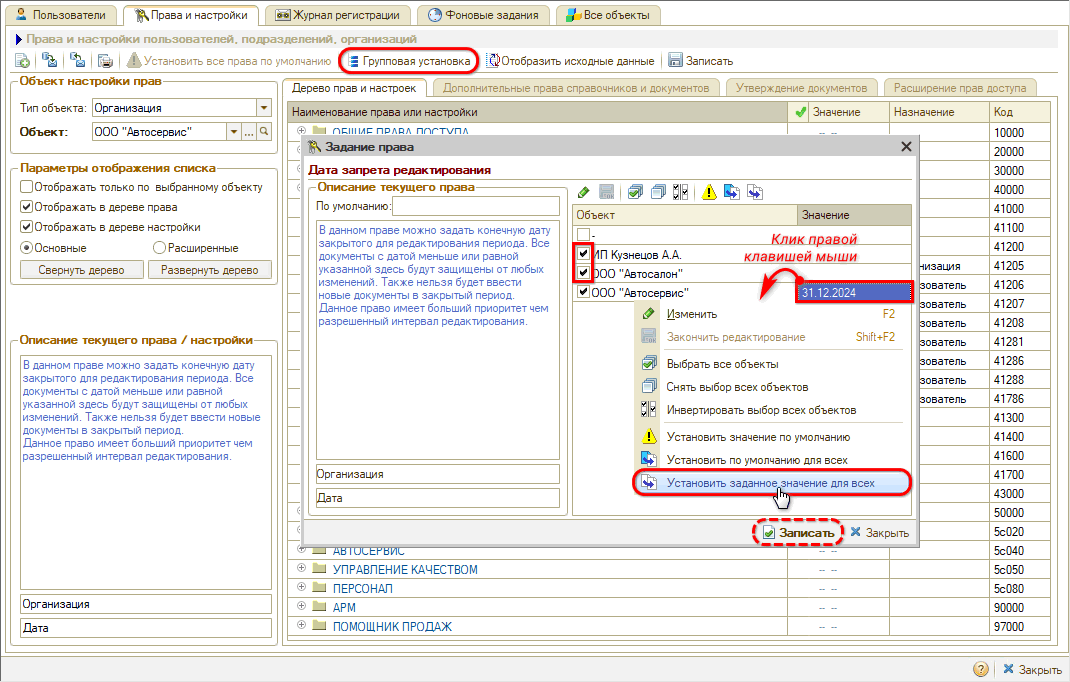Expand the ПОМОЩНИК ПРОДАЖ tree node
Viewport: 1070px width, 682px height.
[301, 626]
